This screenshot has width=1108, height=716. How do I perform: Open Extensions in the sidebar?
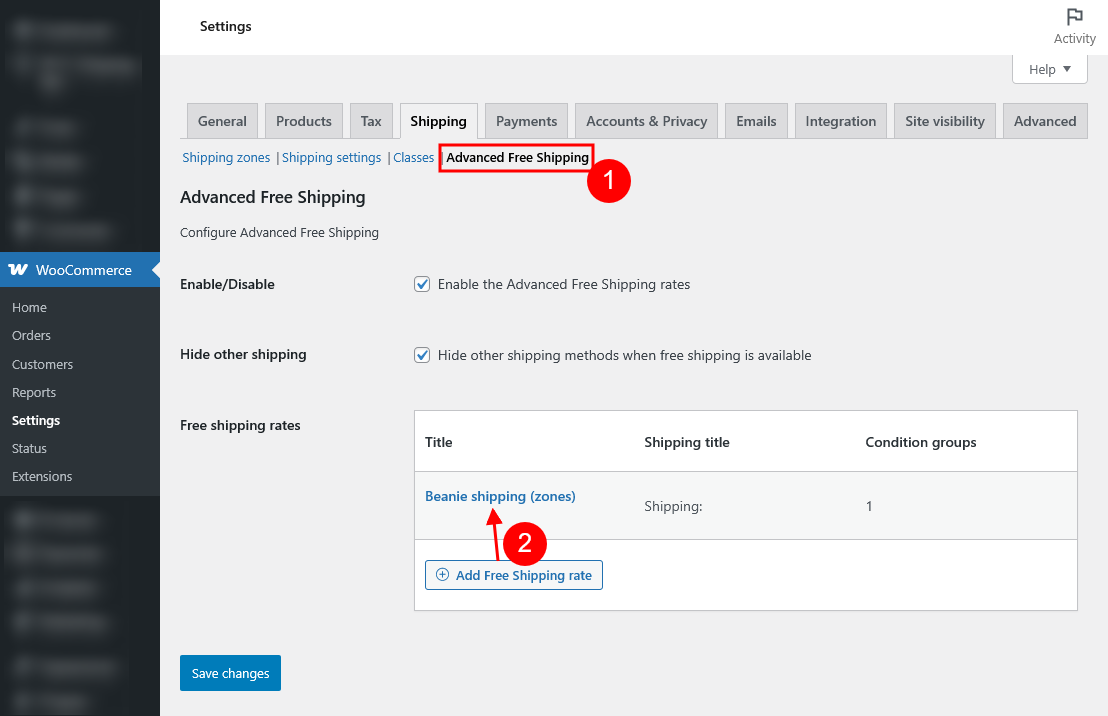click(x=42, y=476)
